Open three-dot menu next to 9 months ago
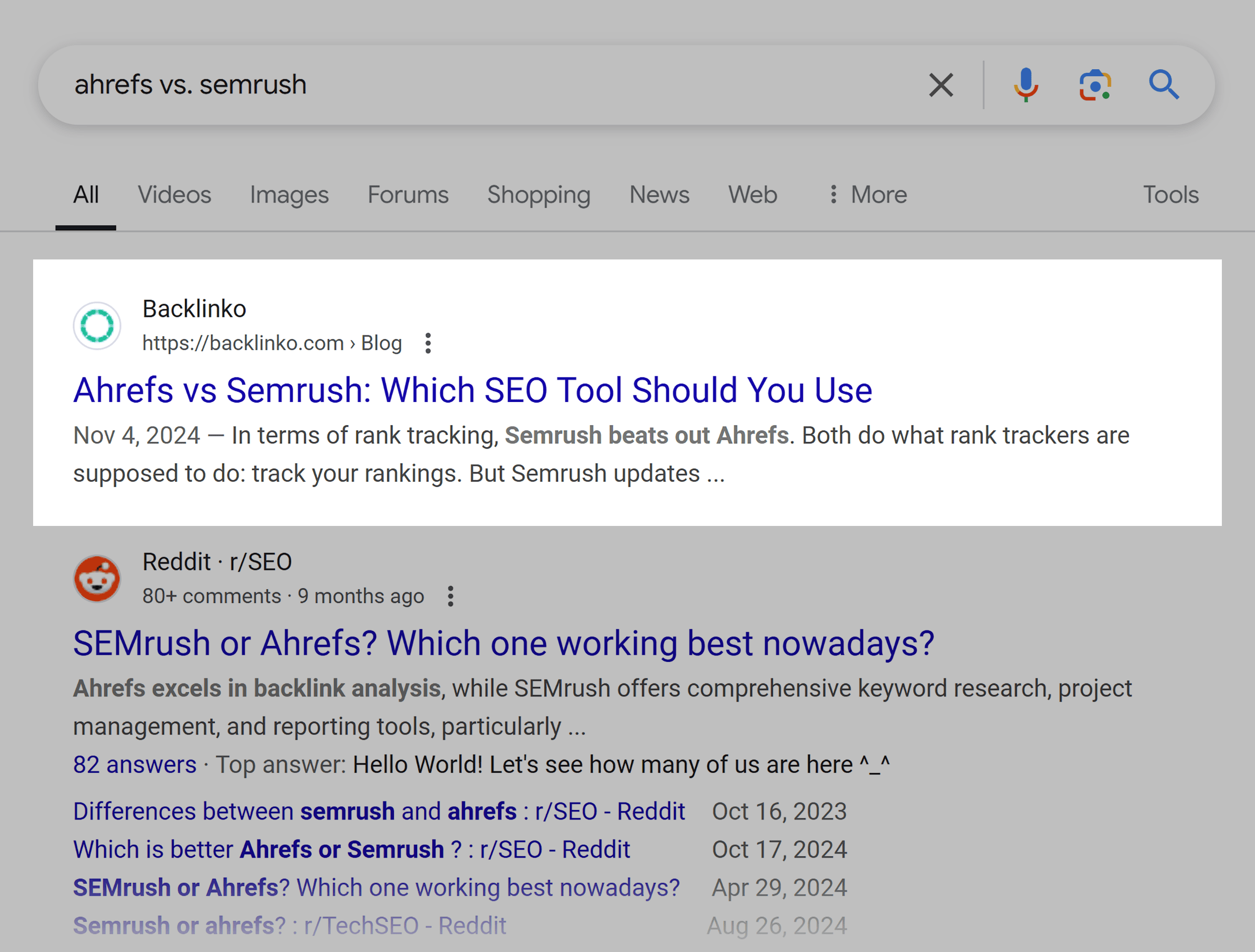Image resolution: width=1255 pixels, height=952 pixels. pos(450,596)
